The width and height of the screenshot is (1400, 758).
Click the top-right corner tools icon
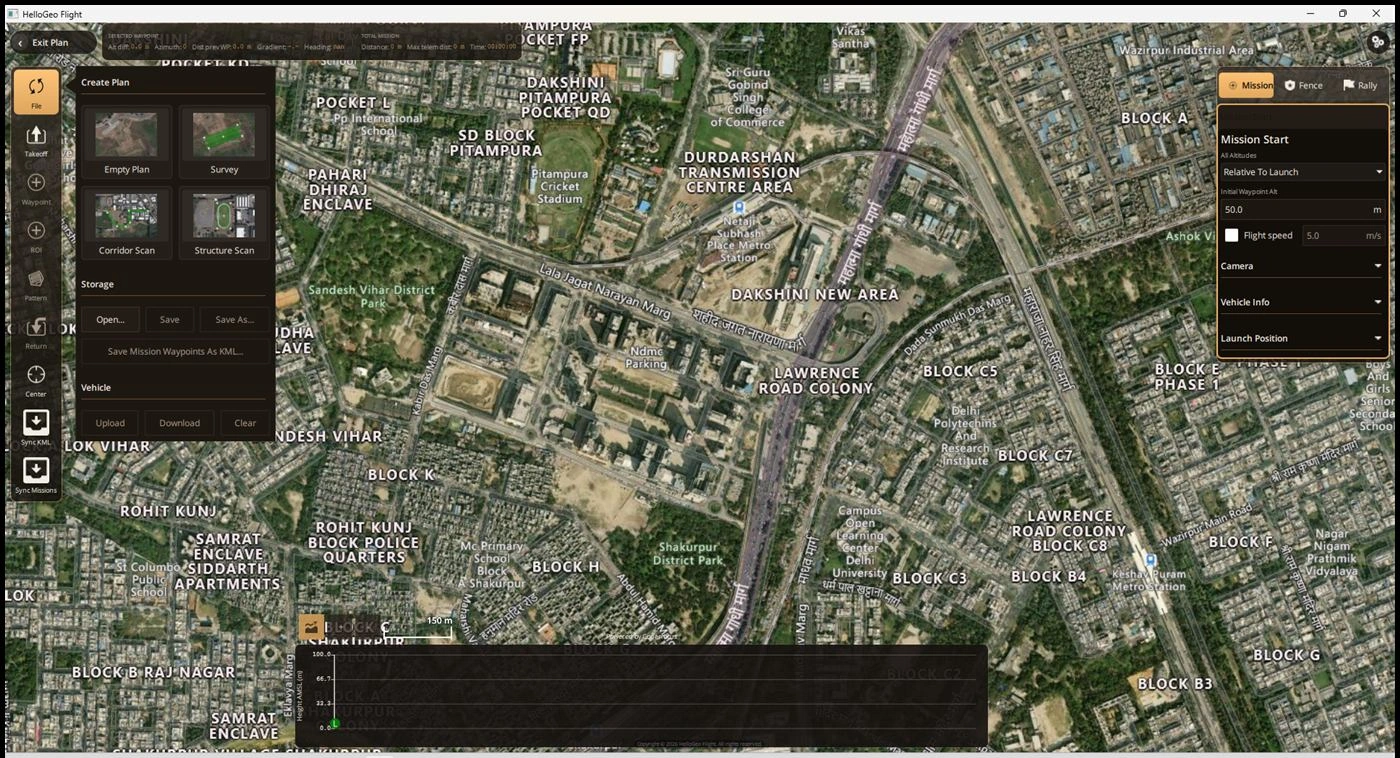(x=1378, y=42)
